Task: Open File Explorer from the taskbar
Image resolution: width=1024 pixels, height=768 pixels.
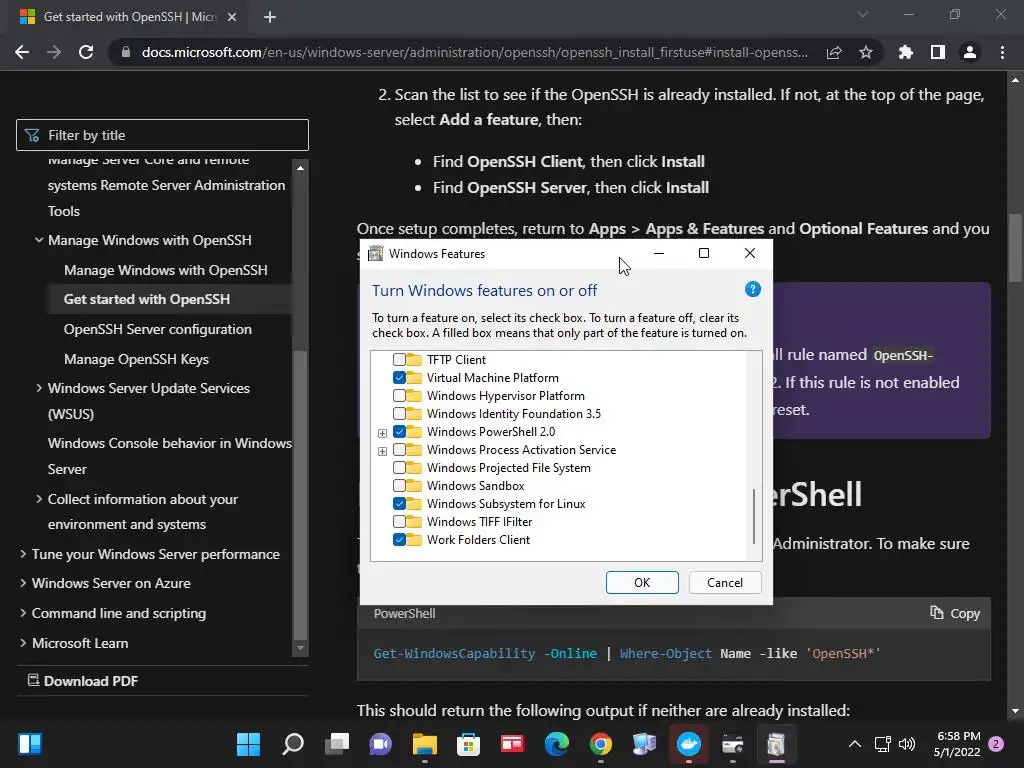Action: (x=424, y=744)
